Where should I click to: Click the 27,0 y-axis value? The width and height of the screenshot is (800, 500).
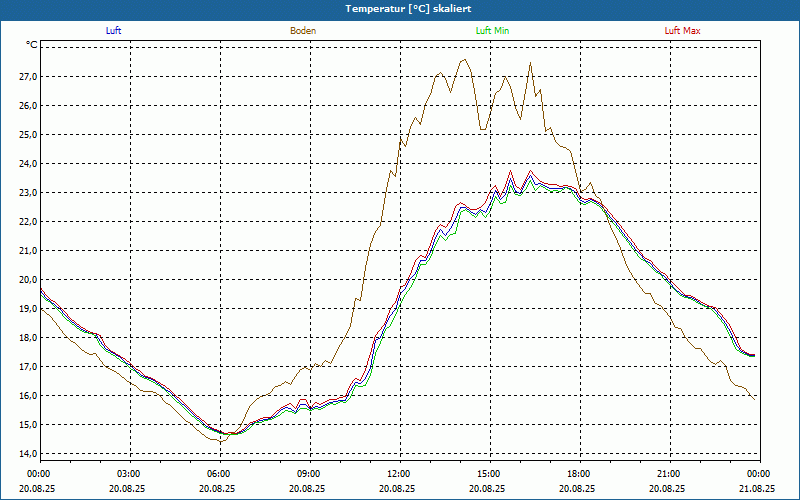pos(27,76)
